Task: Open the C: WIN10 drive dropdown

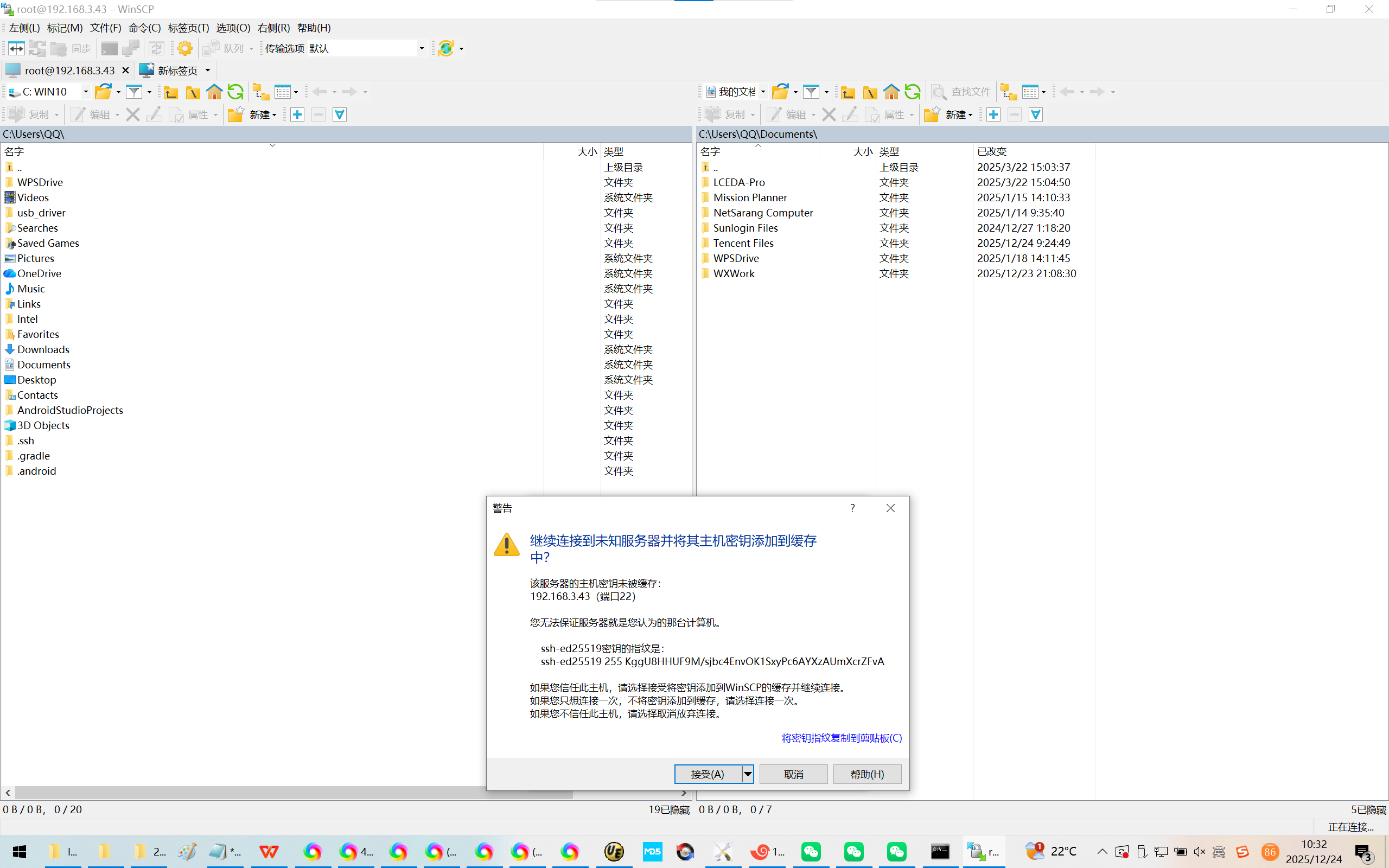Action: [86, 92]
